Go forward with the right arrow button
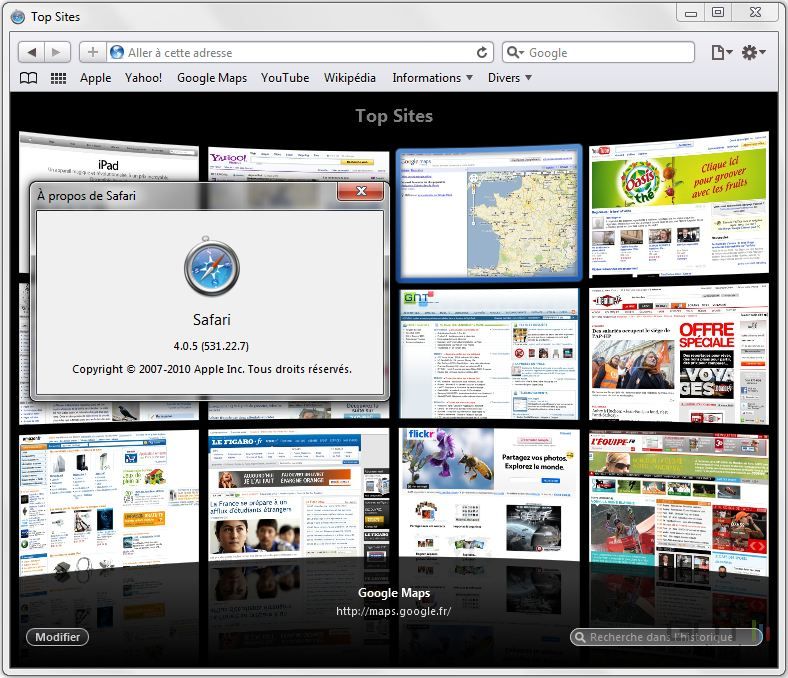Viewport: 788px width, 678px height. click(x=56, y=52)
